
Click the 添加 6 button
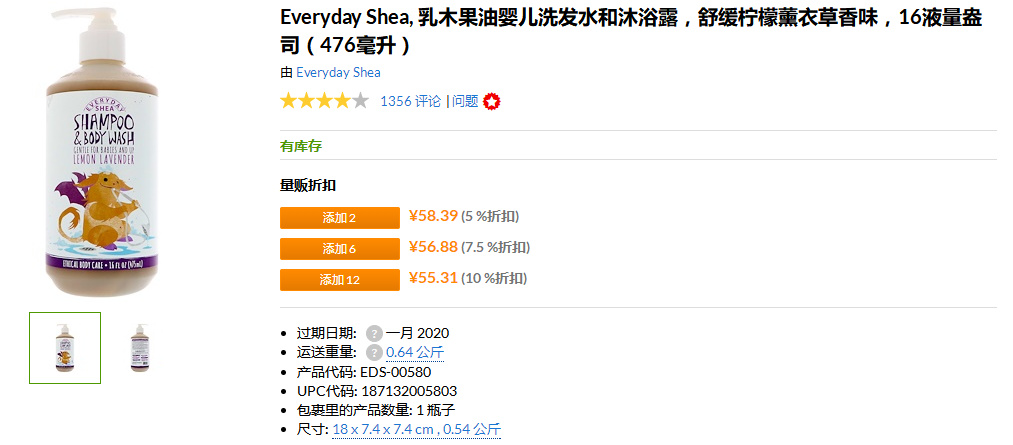pyautogui.click(x=340, y=249)
